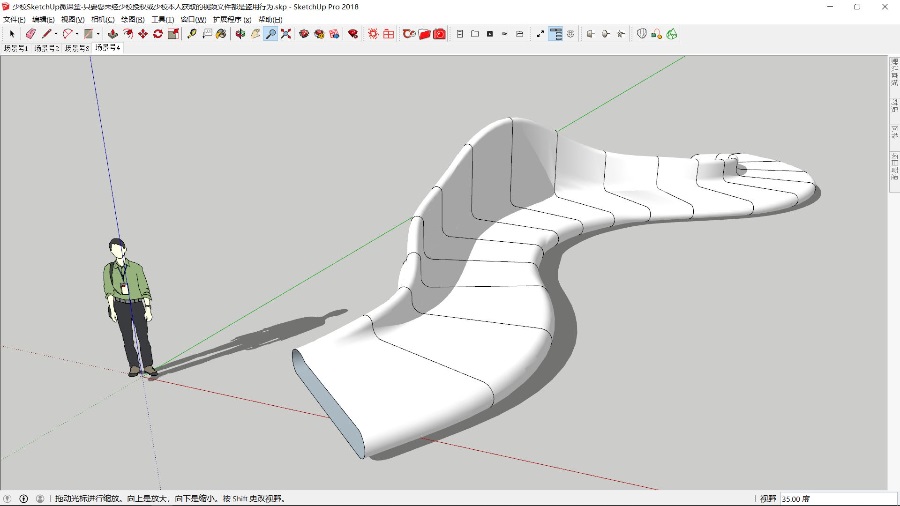Open the 扩展程序(x) menu
The width and height of the screenshot is (900, 506).
[232, 20]
